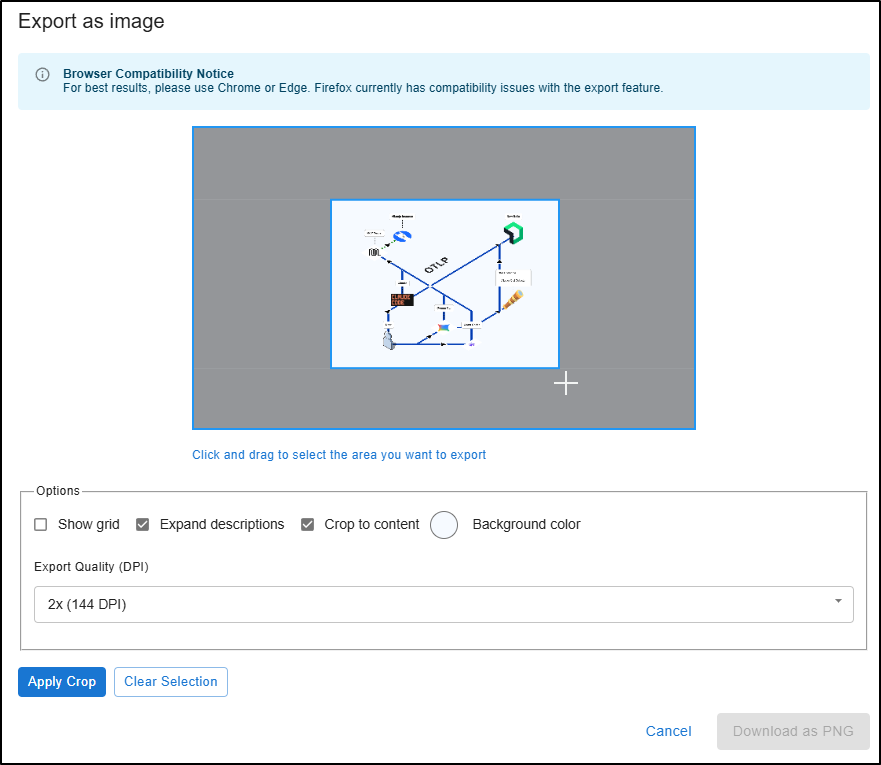Uncheck Expand descriptions
The image size is (881, 765).
(142, 524)
